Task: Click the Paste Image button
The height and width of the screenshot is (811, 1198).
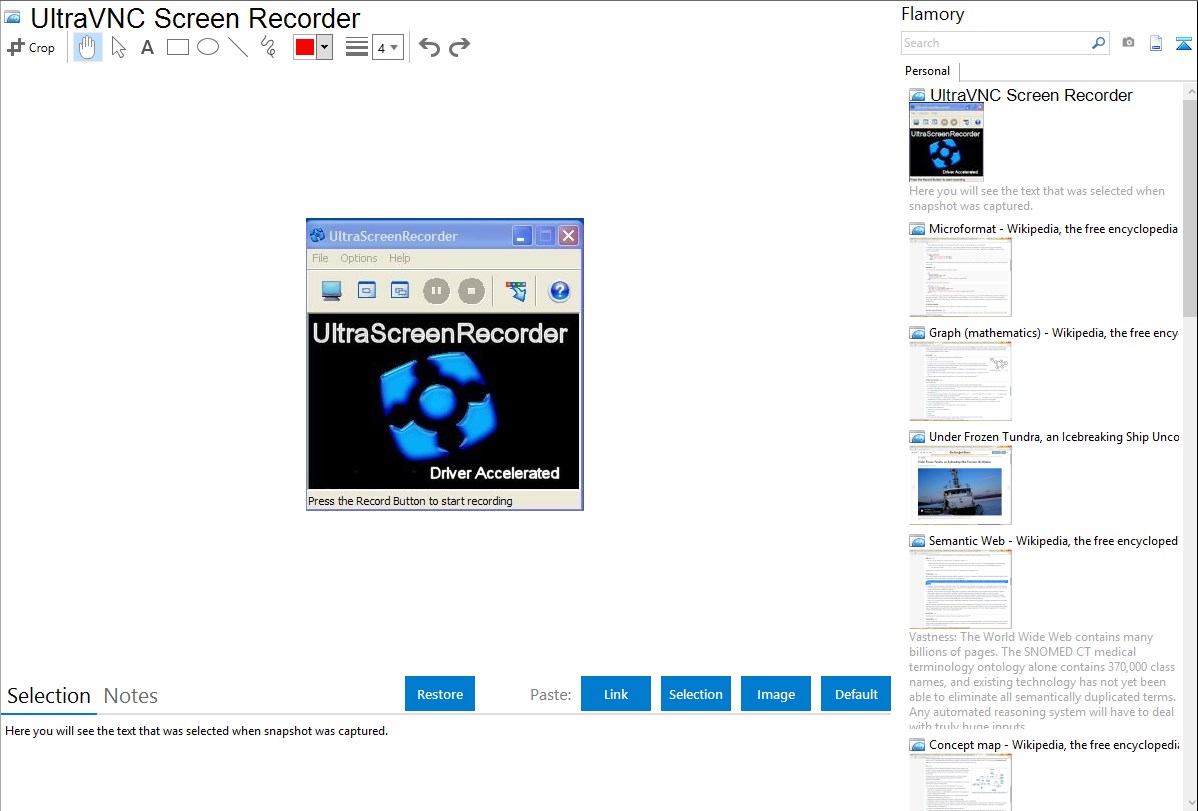Action: pyautogui.click(x=776, y=694)
